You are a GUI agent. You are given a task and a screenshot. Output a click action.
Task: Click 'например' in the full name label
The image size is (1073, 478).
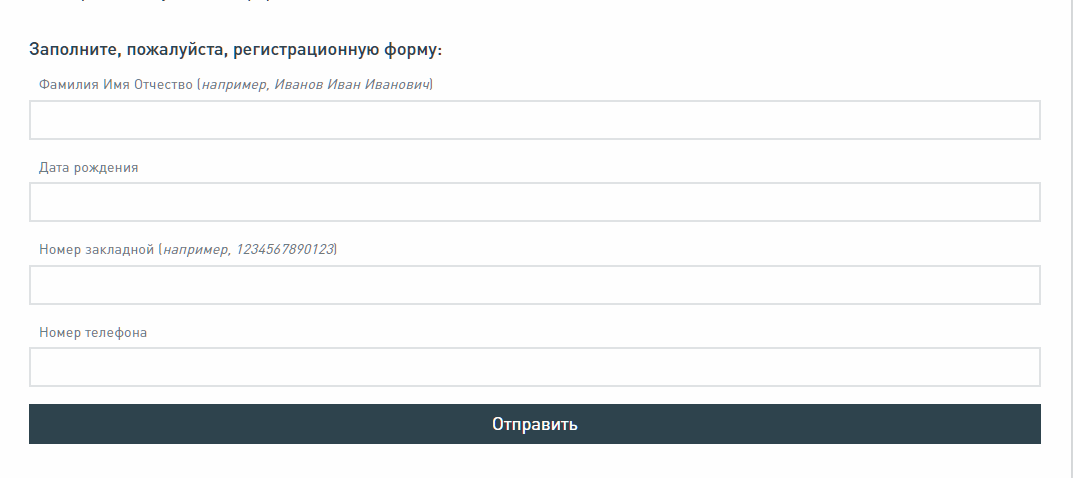(x=234, y=85)
